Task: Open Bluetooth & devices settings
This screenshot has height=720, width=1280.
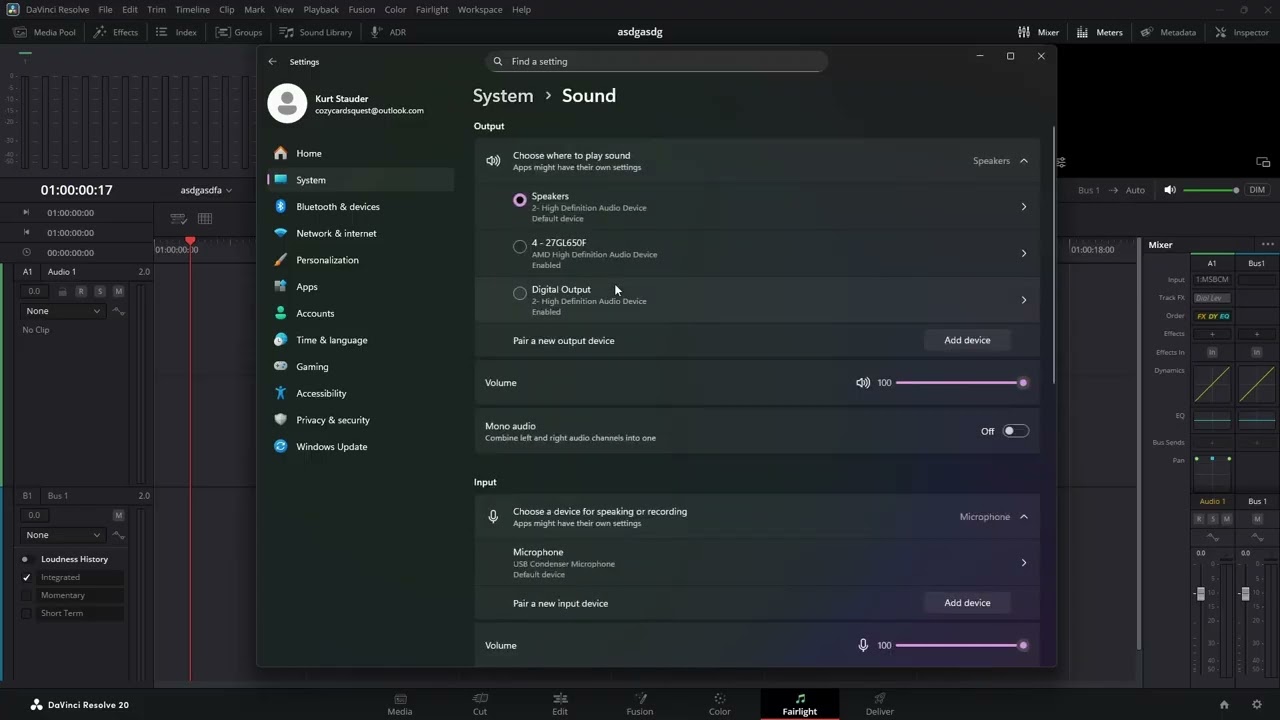Action: tap(338, 207)
